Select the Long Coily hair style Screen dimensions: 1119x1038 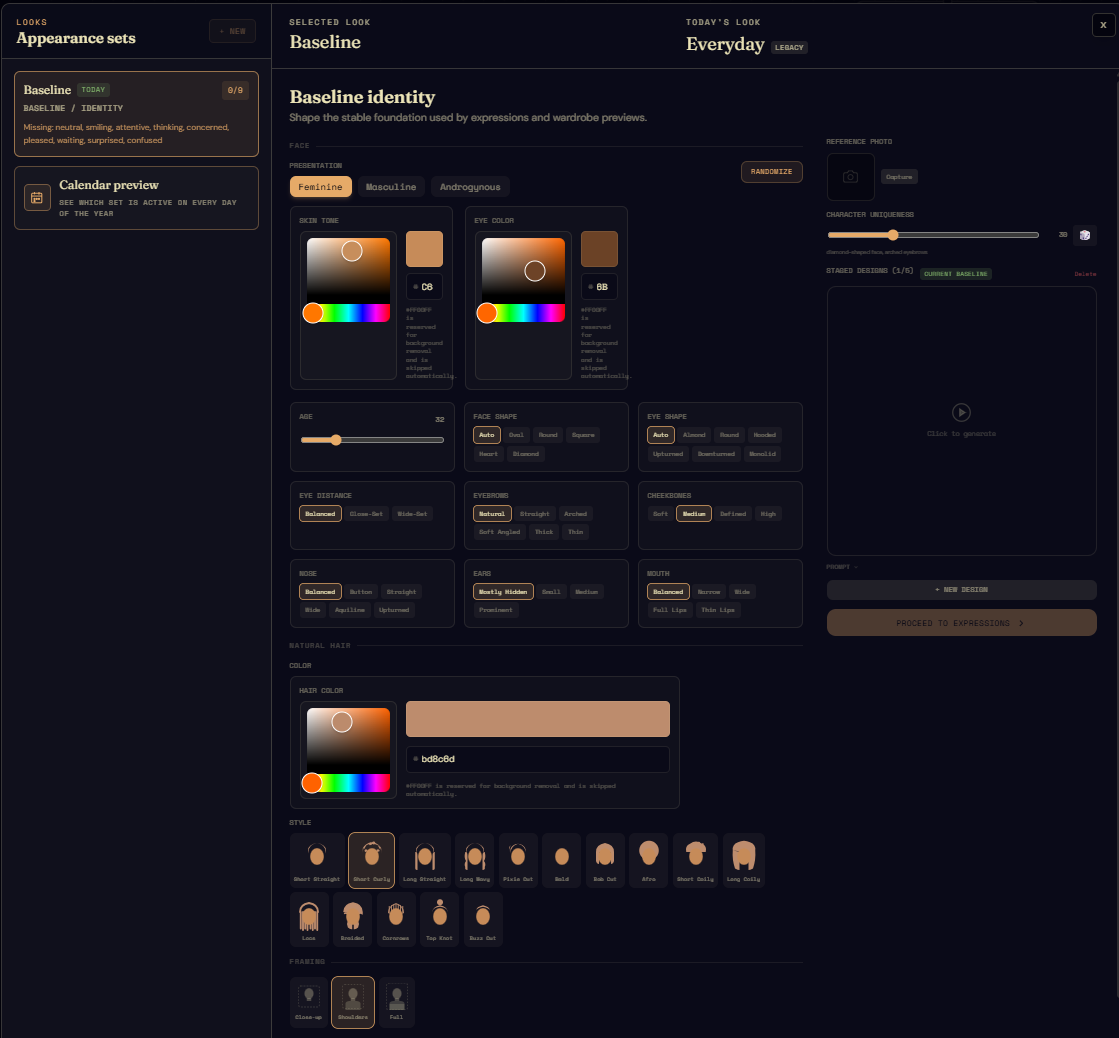744,860
